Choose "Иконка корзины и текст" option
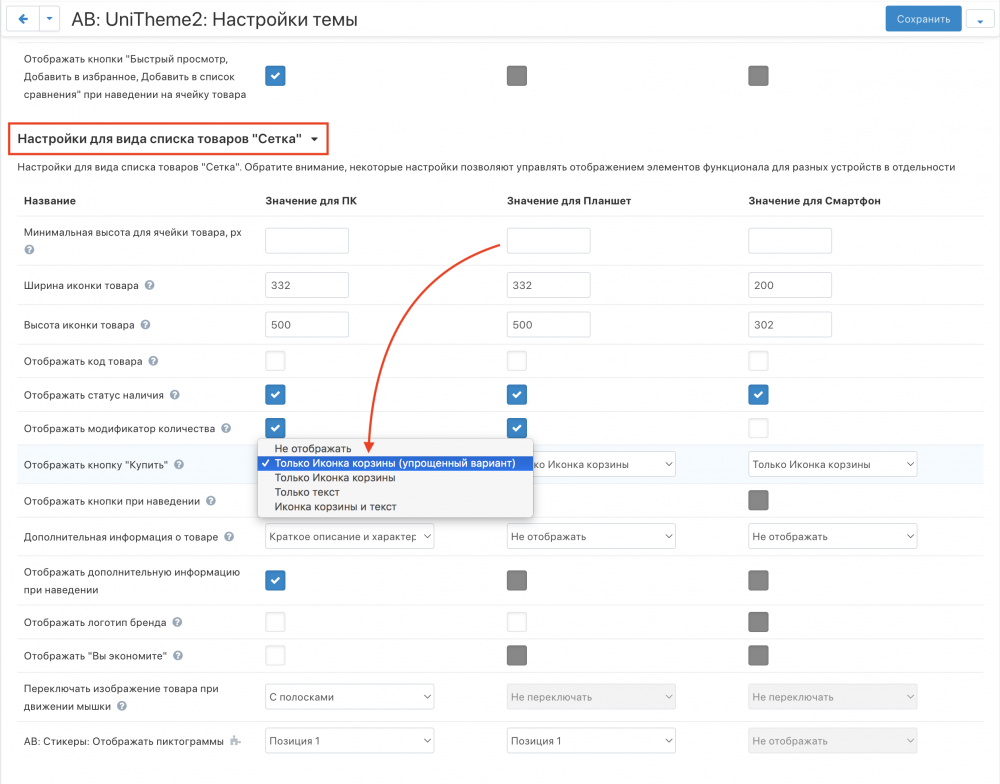Screen dimensions: 1000x784 point(335,507)
